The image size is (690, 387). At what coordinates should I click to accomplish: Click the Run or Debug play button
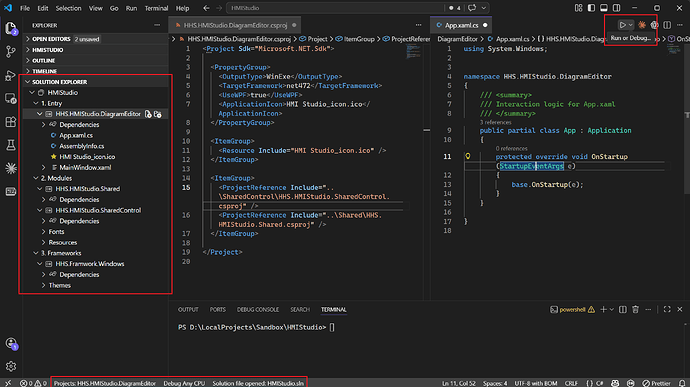pos(622,25)
